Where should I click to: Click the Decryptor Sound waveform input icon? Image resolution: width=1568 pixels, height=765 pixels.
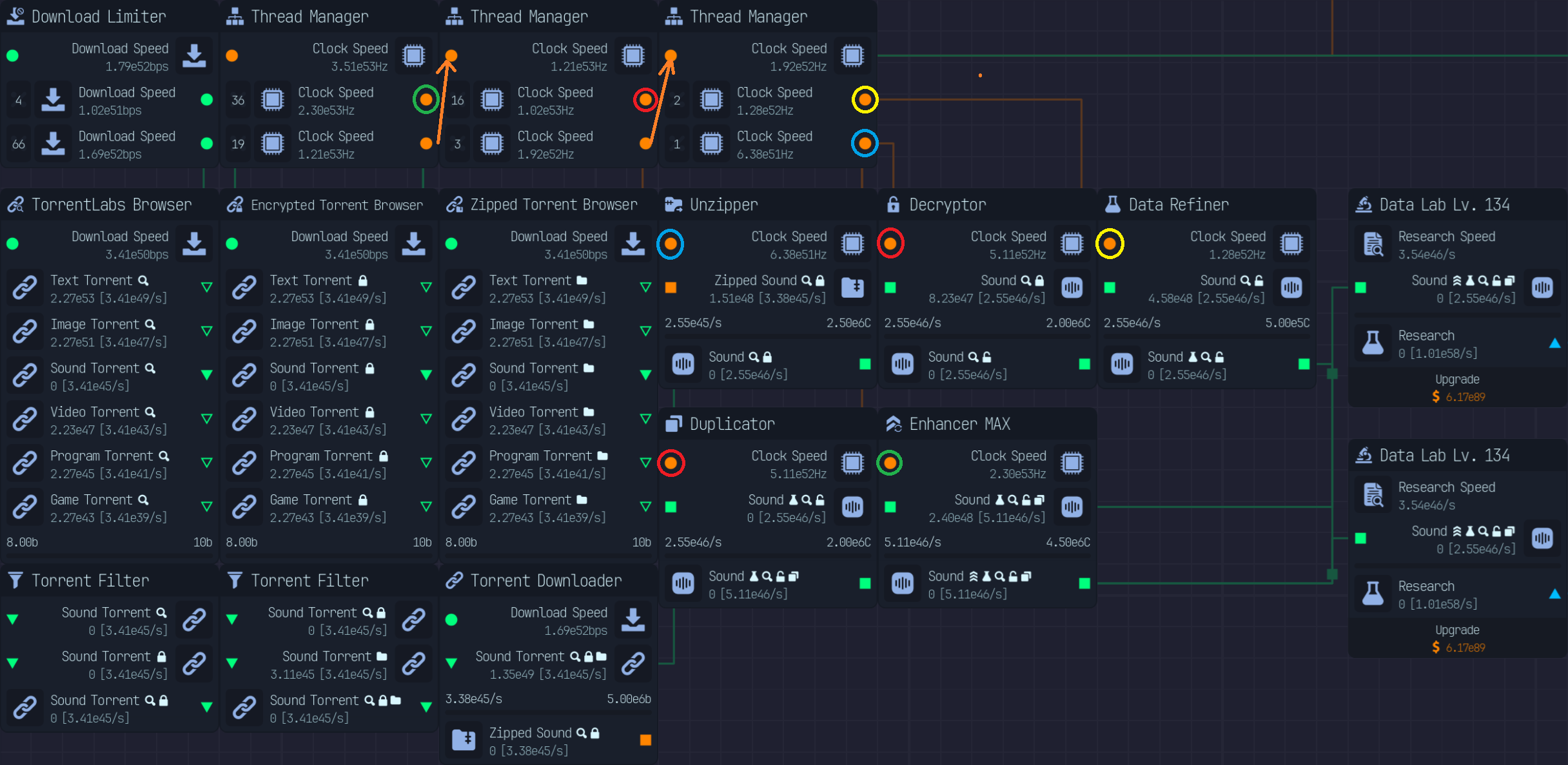(x=1072, y=288)
